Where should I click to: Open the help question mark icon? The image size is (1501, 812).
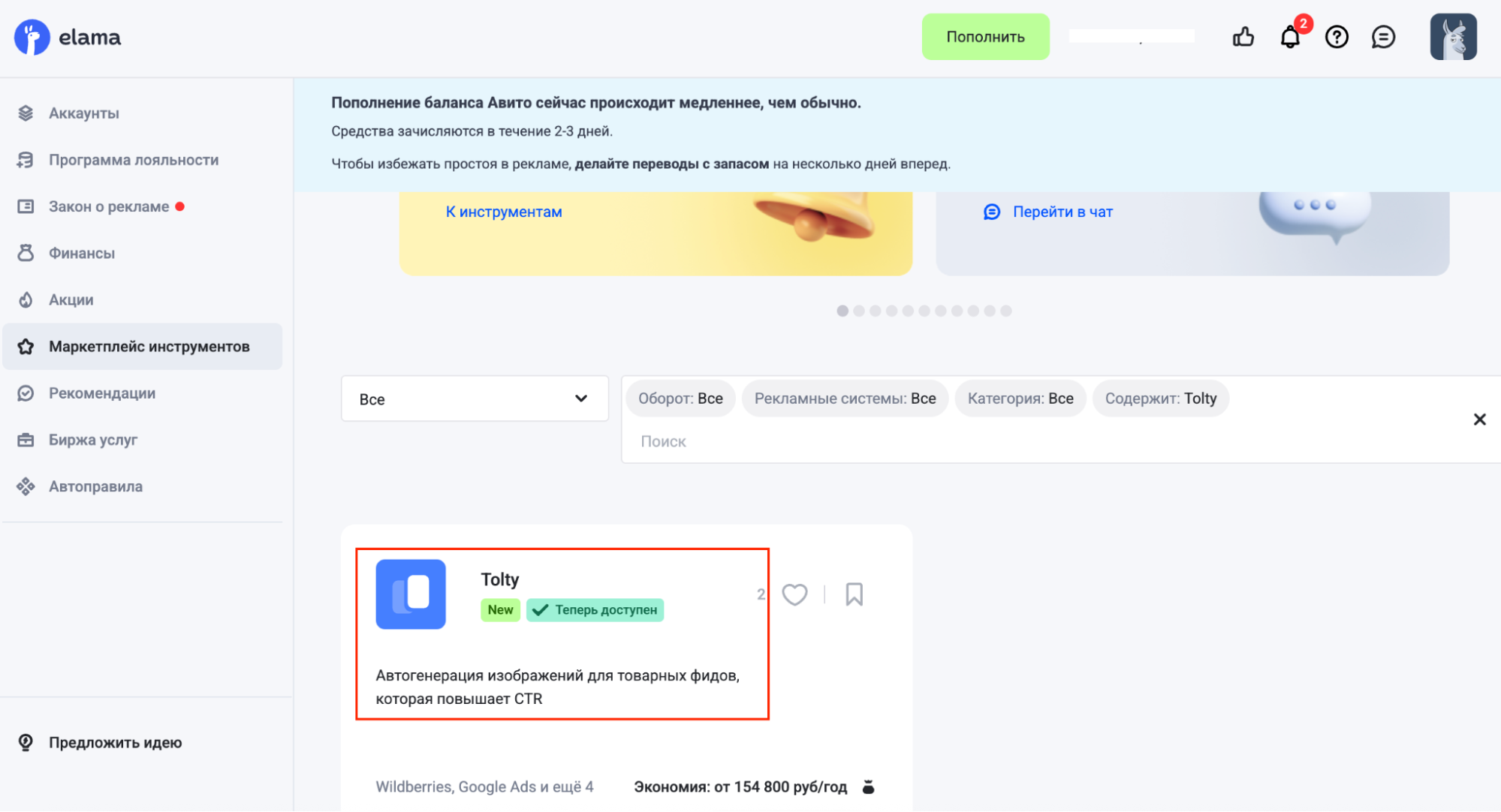1337,37
